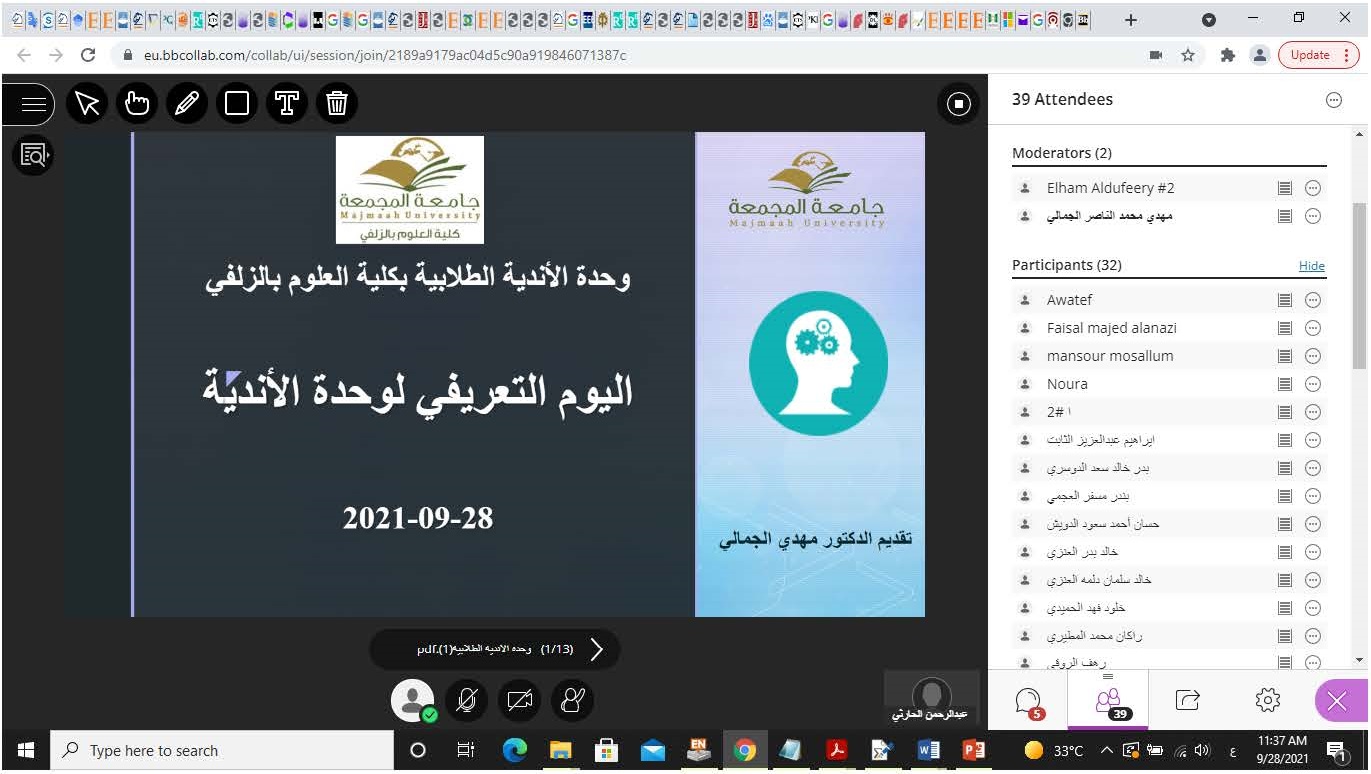Click the browser address bar URL

(385, 55)
